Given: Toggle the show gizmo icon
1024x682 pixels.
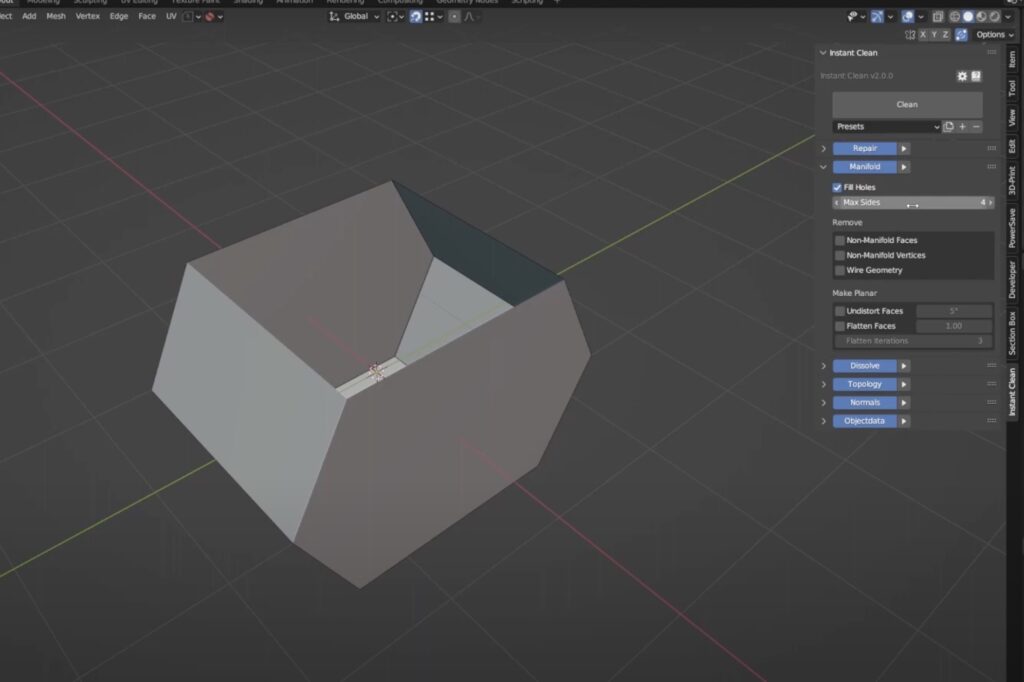Looking at the screenshot, I should (877, 16).
